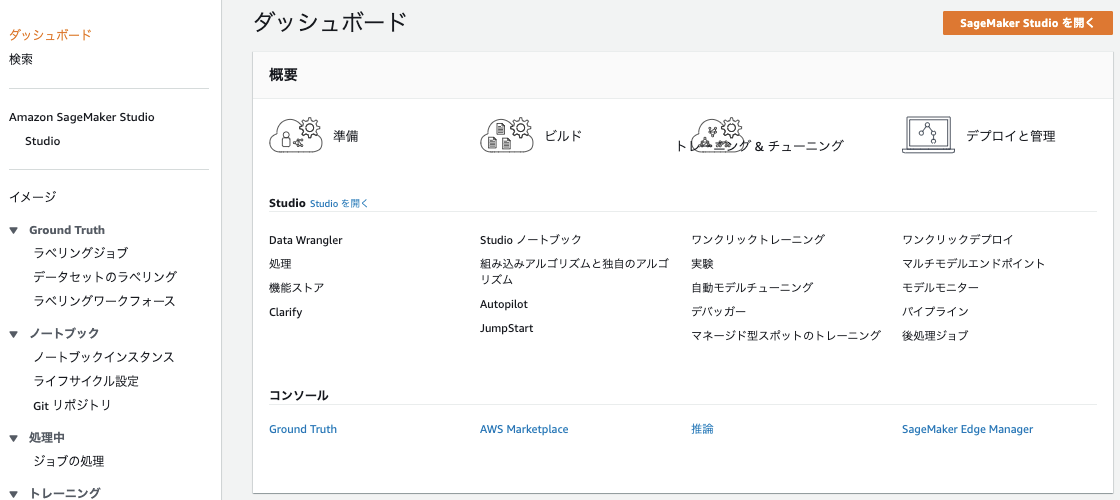Click the Training & Tuning cloud icon
Image resolution: width=1120 pixels, height=500 pixels.
point(718,135)
